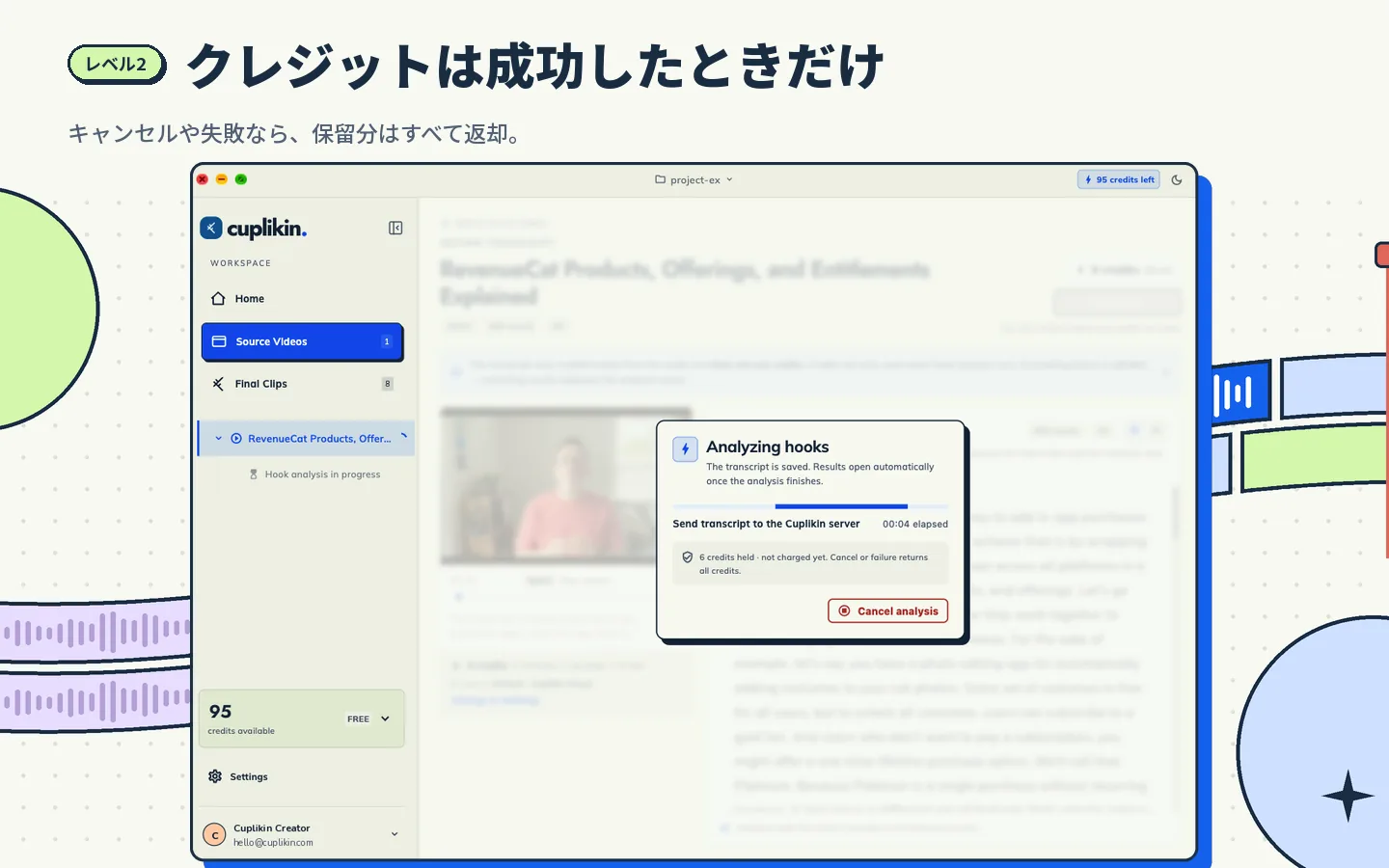This screenshot has height=868, width=1389.
Task: Click the shield icon in credits notice
Action: click(688, 557)
